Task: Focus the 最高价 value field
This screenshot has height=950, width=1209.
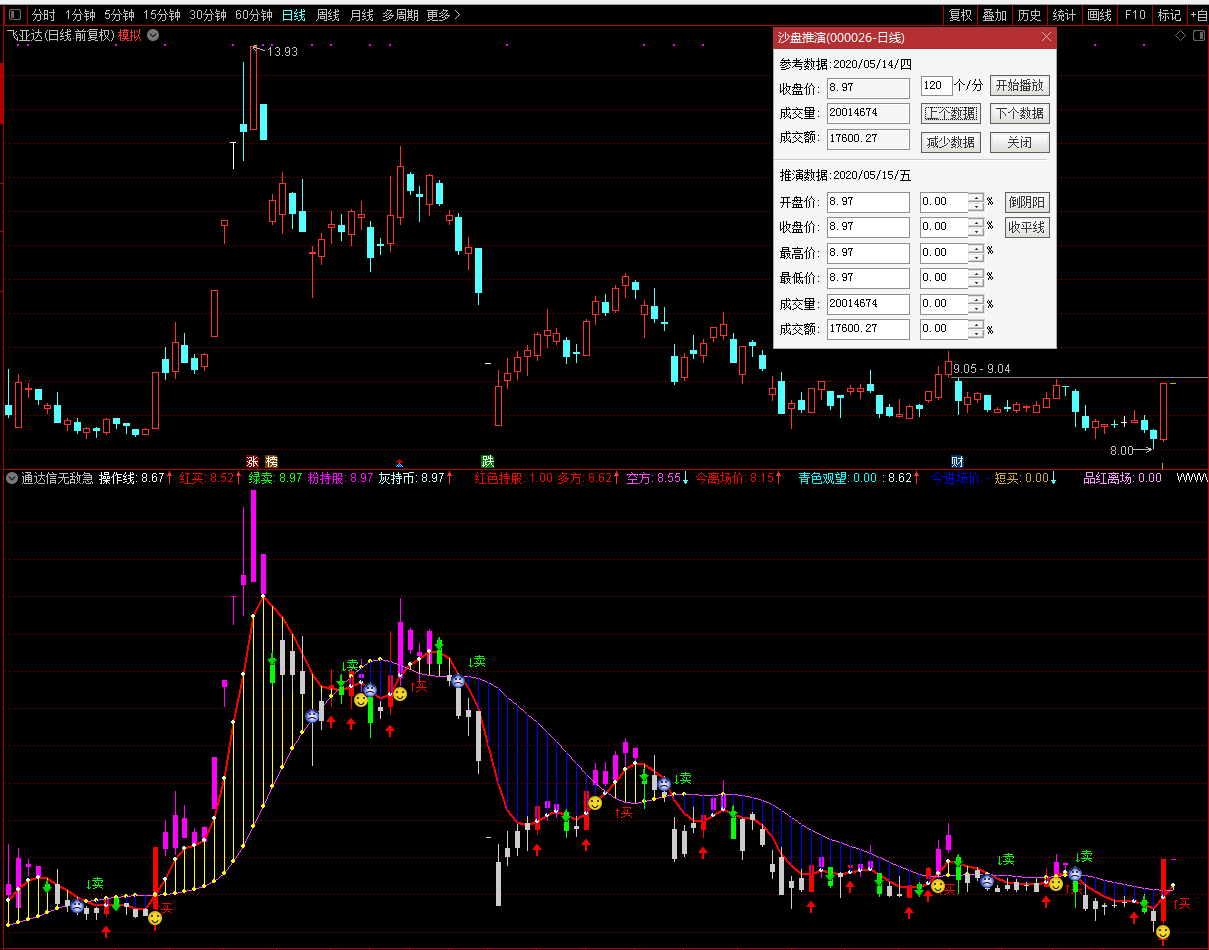Action: click(868, 253)
